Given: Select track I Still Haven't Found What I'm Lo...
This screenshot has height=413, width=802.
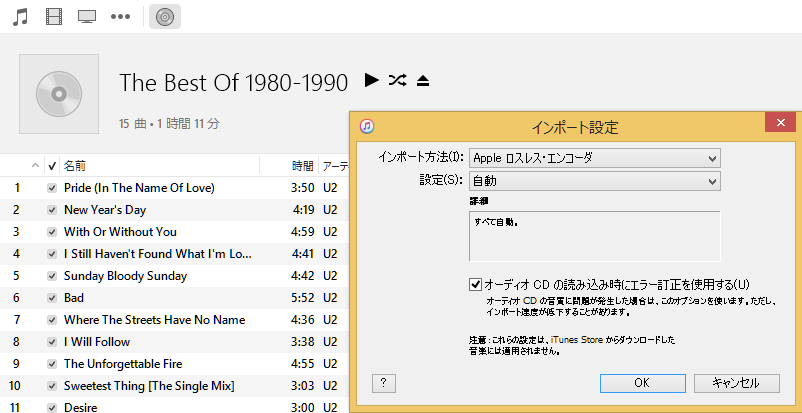Looking at the screenshot, I should coord(158,254).
